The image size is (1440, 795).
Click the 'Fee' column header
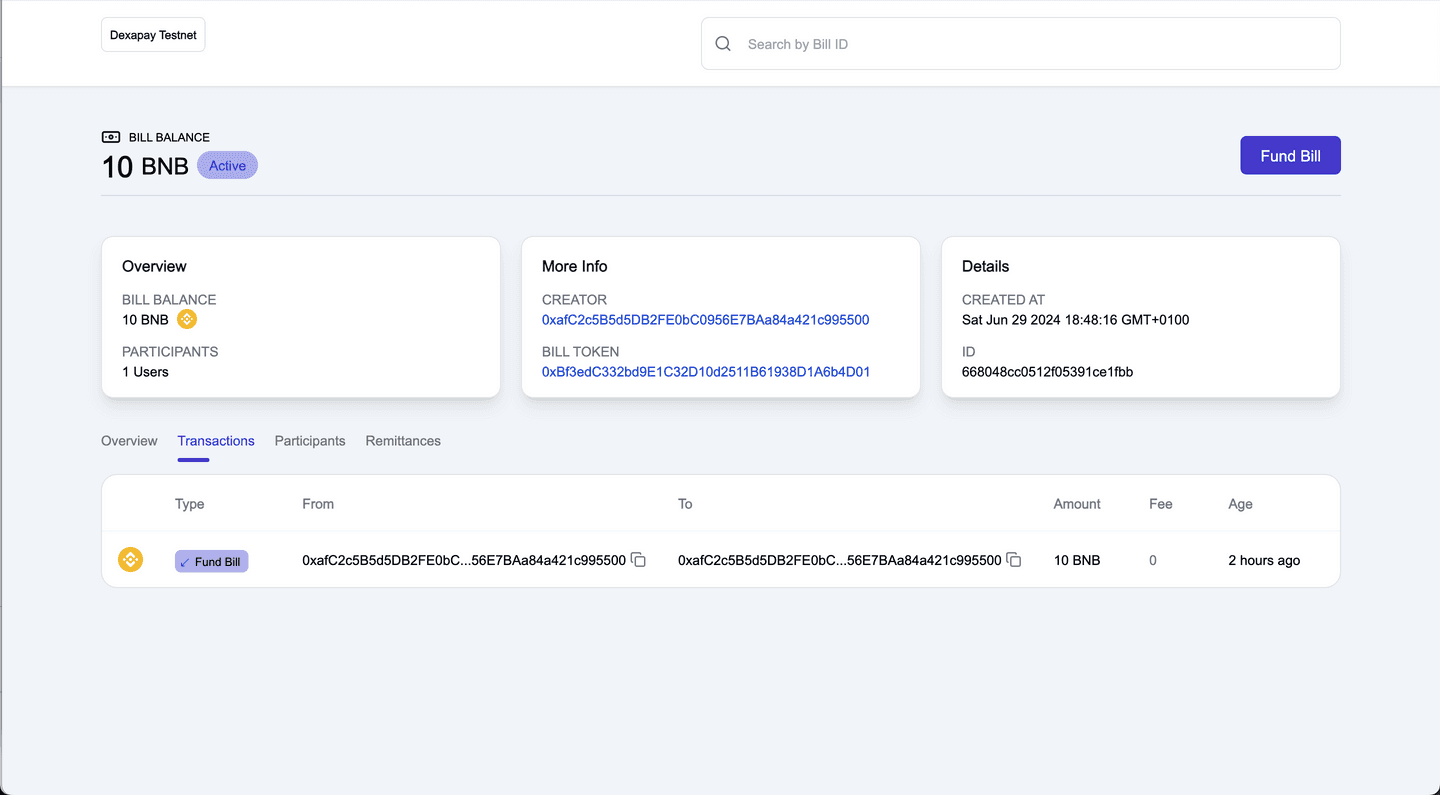coord(1160,504)
